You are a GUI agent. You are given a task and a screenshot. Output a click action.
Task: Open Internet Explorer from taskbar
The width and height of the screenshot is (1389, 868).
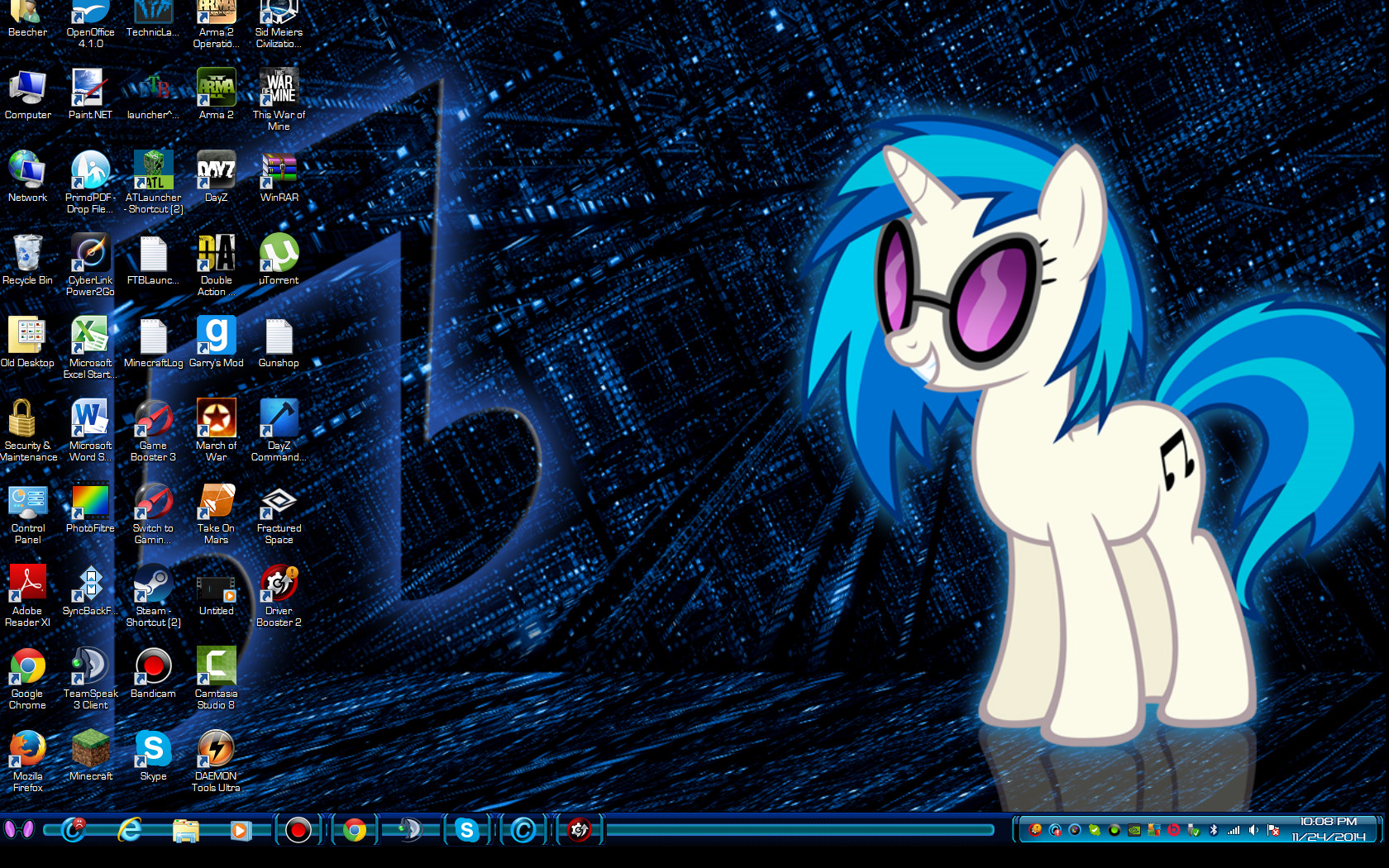(x=130, y=829)
